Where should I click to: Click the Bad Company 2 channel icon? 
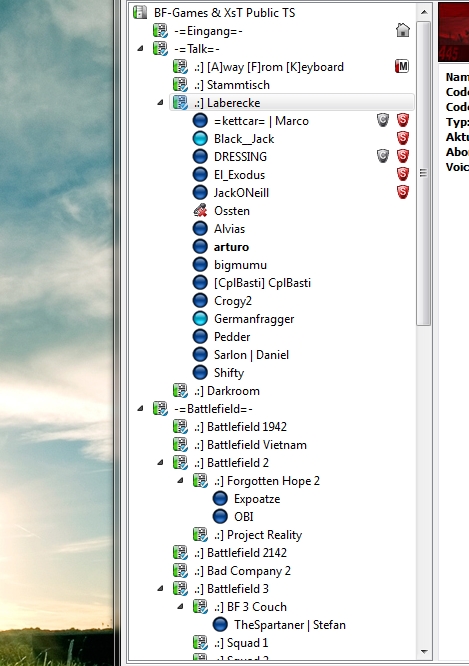tap(180, 570)
